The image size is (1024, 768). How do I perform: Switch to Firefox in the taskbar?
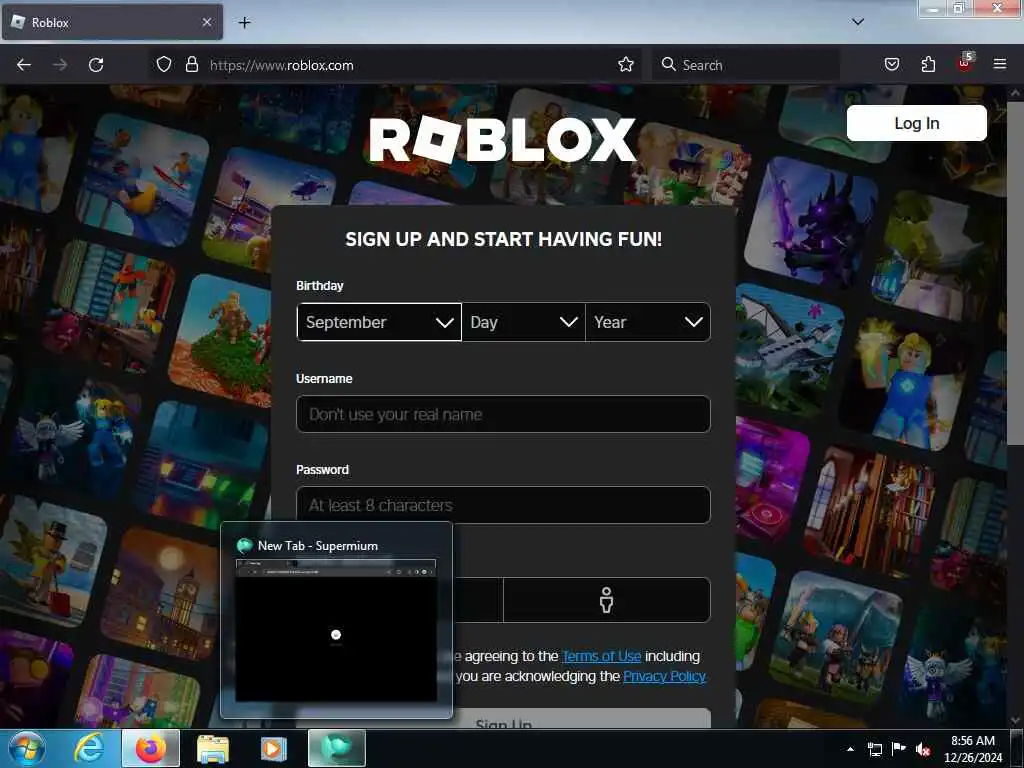click(x=151, y=748)
